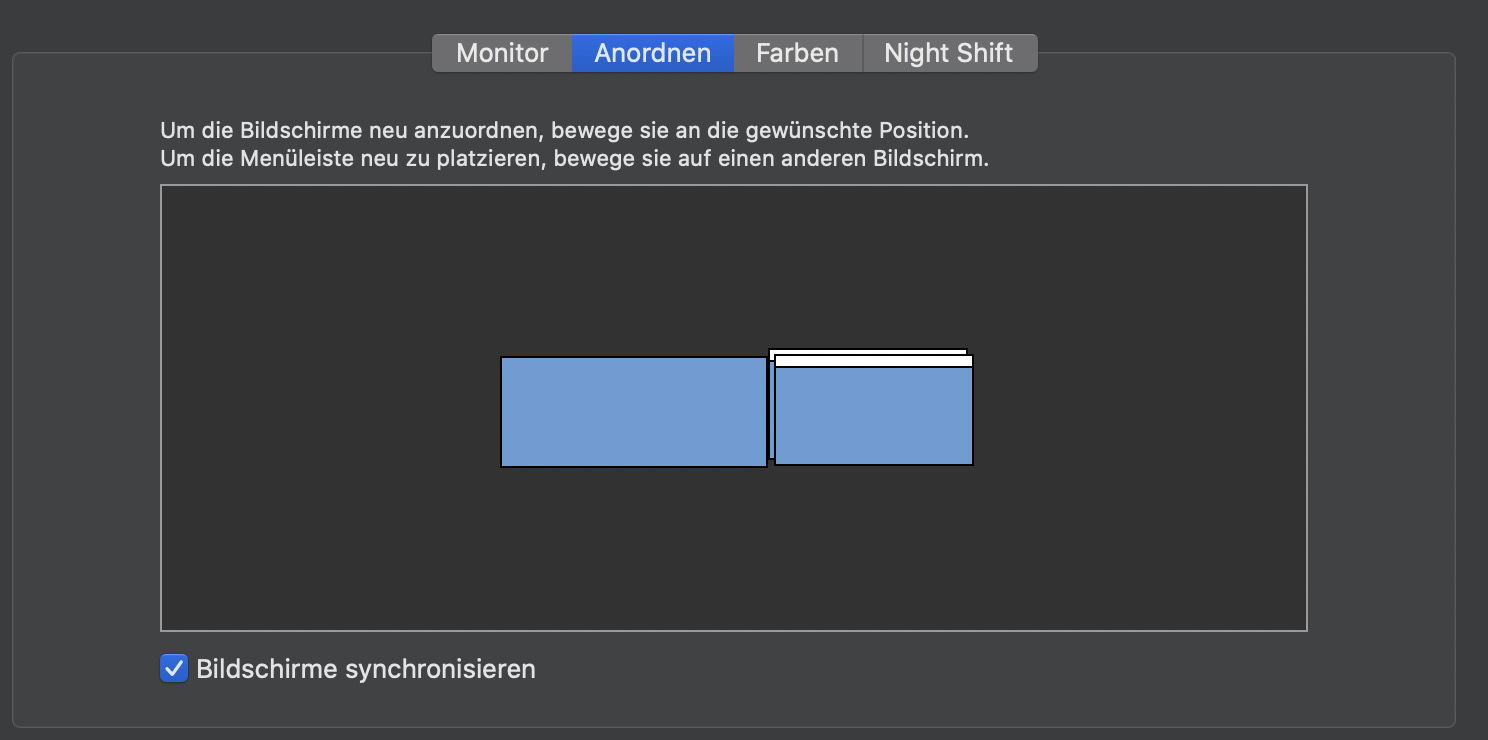Click the 'Bildschirme synchronisieren' label text
Screen dimensions: 1488x740
[x=366, y=669]
